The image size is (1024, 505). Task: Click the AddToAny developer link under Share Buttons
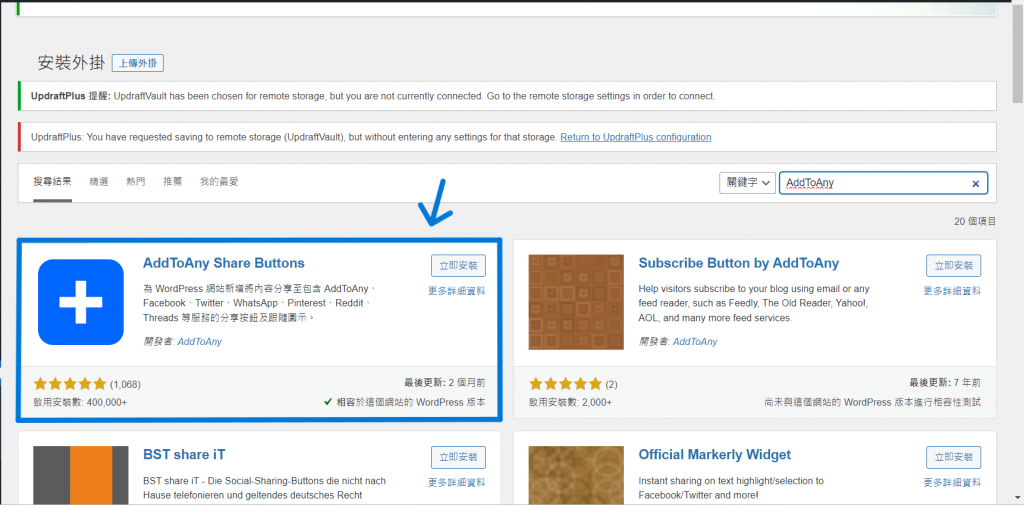pos(200,342)
